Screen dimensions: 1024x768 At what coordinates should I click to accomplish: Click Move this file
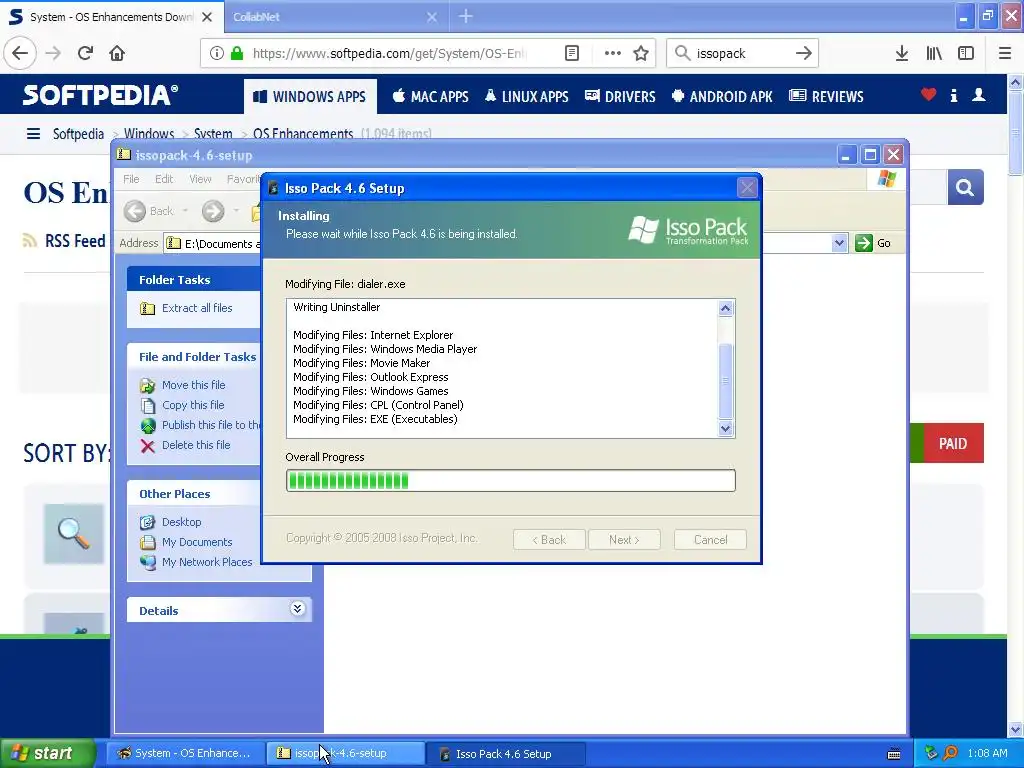pos(193,385)
